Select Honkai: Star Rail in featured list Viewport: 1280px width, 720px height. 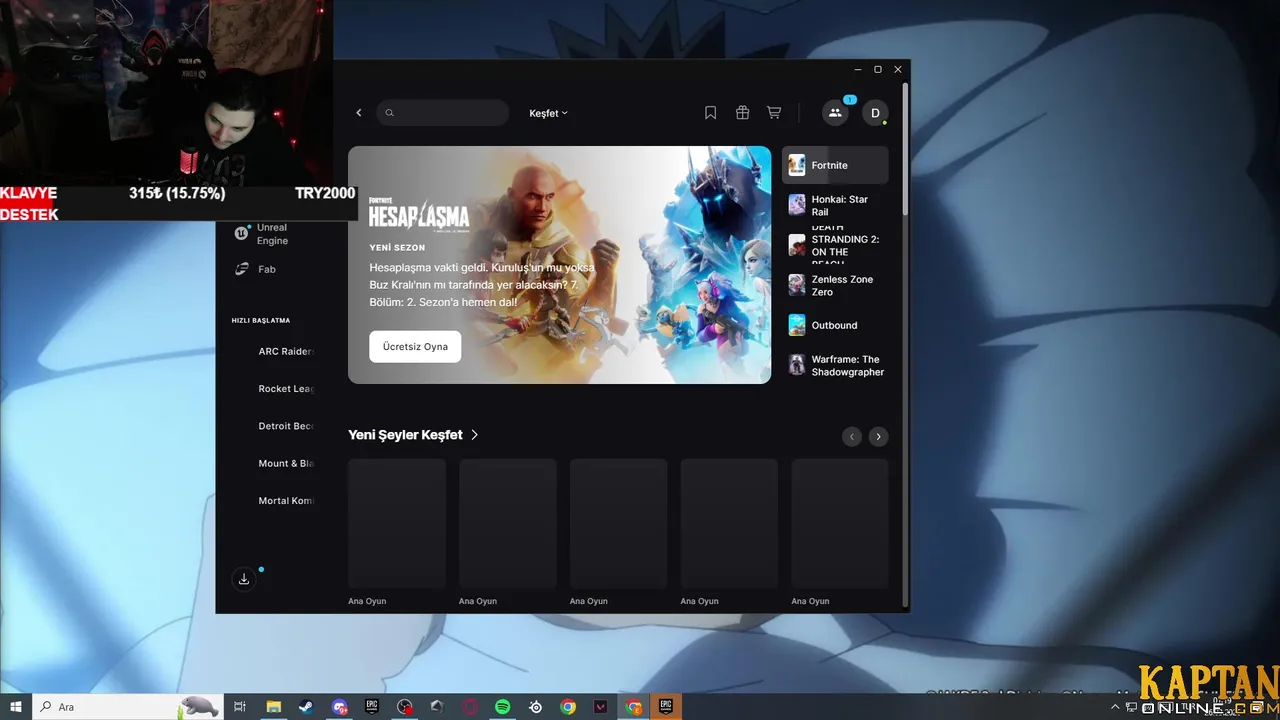coord(835,205)
